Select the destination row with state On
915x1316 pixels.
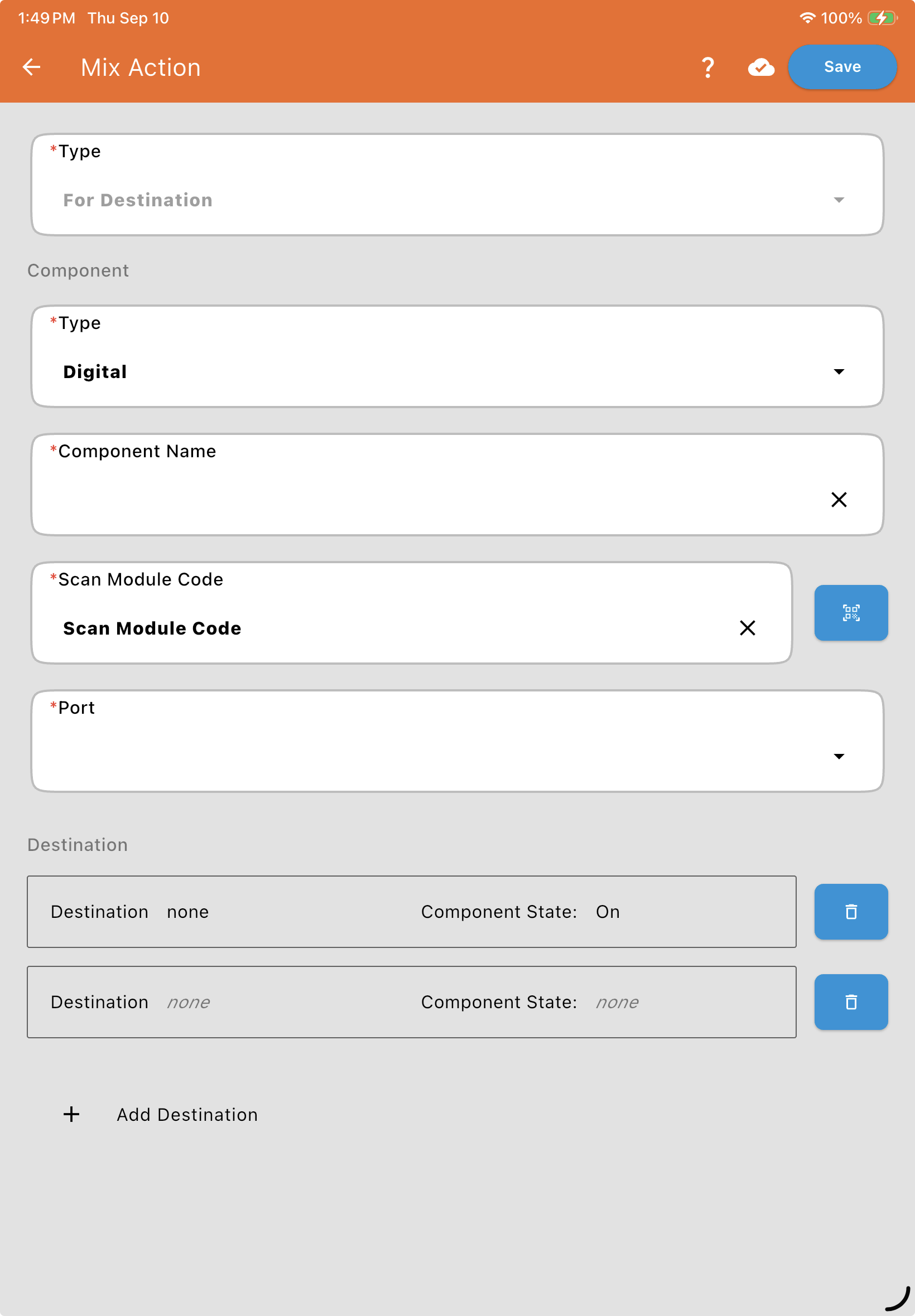click(411, 912)
